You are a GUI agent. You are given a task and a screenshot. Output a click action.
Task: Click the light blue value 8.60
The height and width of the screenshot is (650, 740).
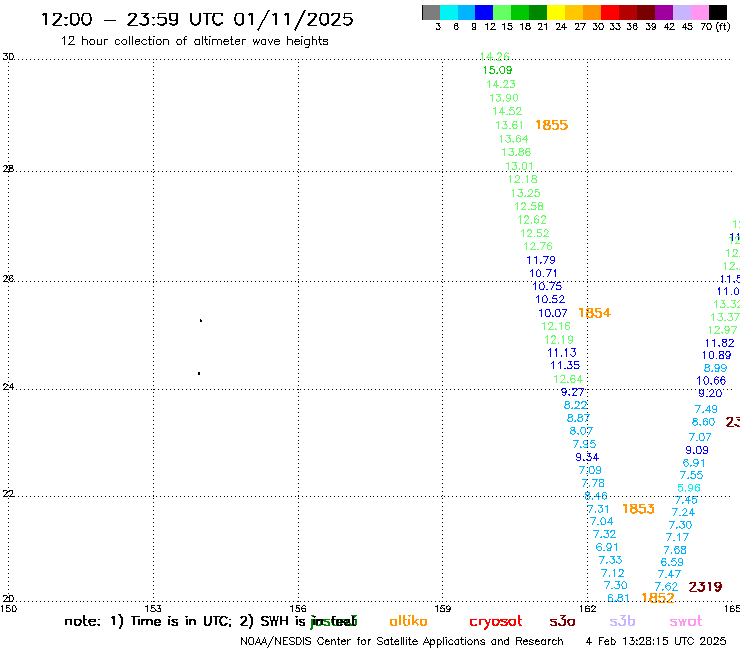[x=703, y=422]
